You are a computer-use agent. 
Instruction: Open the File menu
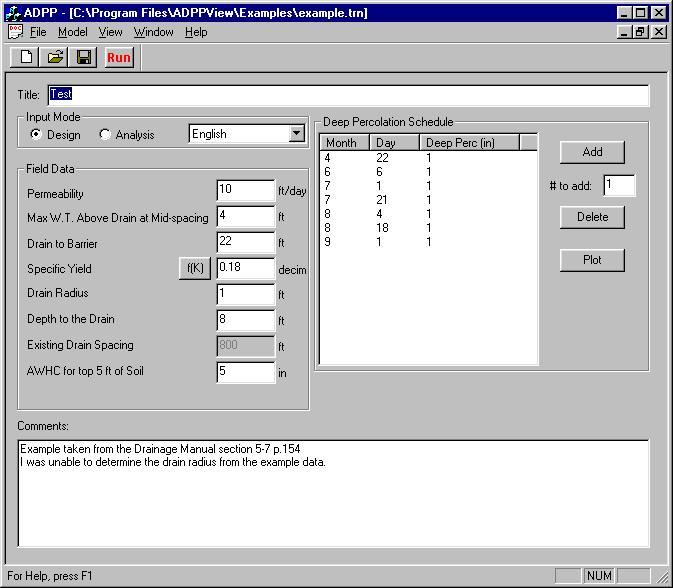click(38, 32)
